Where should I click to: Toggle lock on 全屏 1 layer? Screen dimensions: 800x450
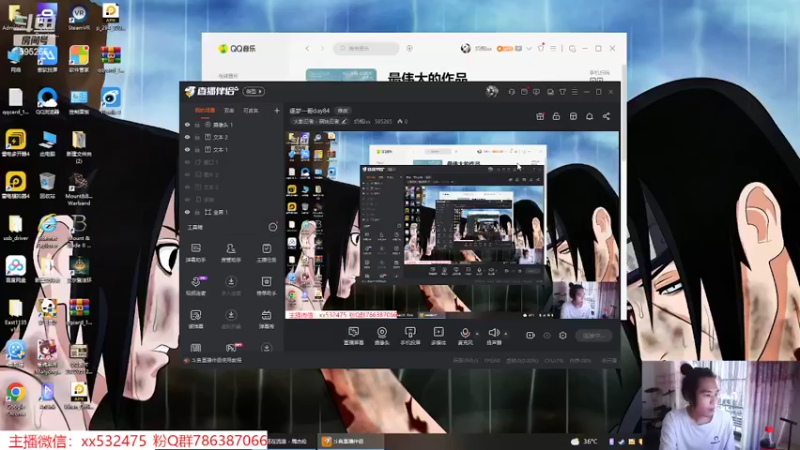(197, 212)
